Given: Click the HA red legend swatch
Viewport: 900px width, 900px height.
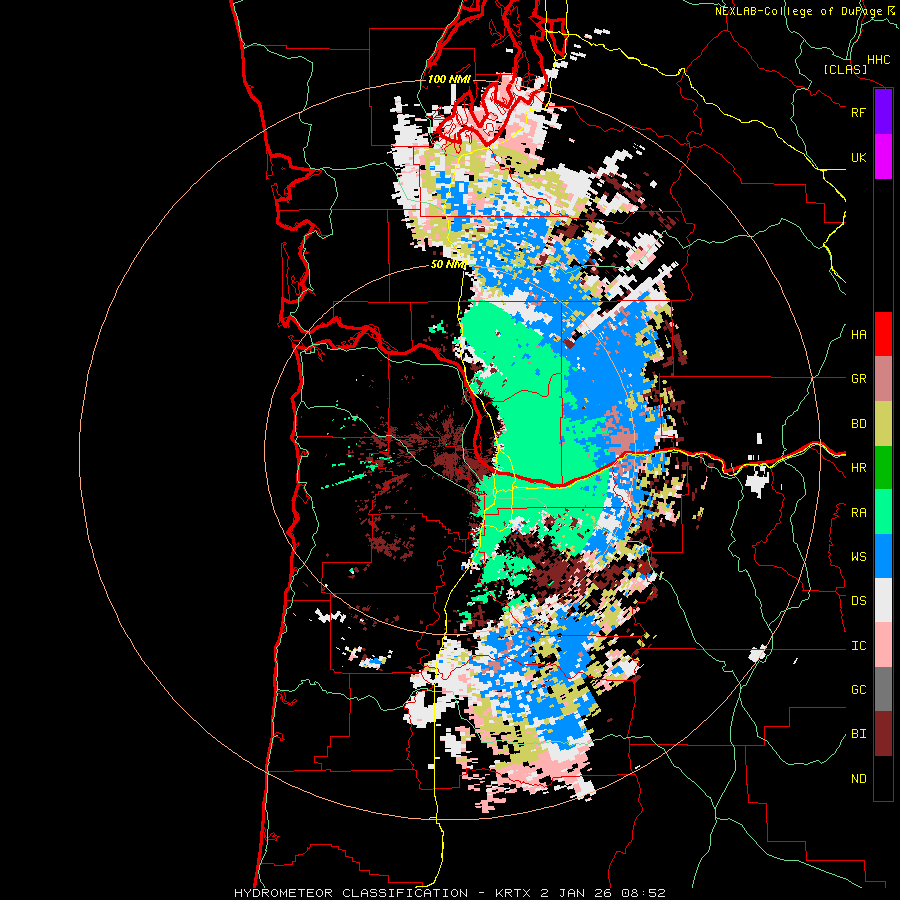Looking at the screenshot, I should (883, 334).
